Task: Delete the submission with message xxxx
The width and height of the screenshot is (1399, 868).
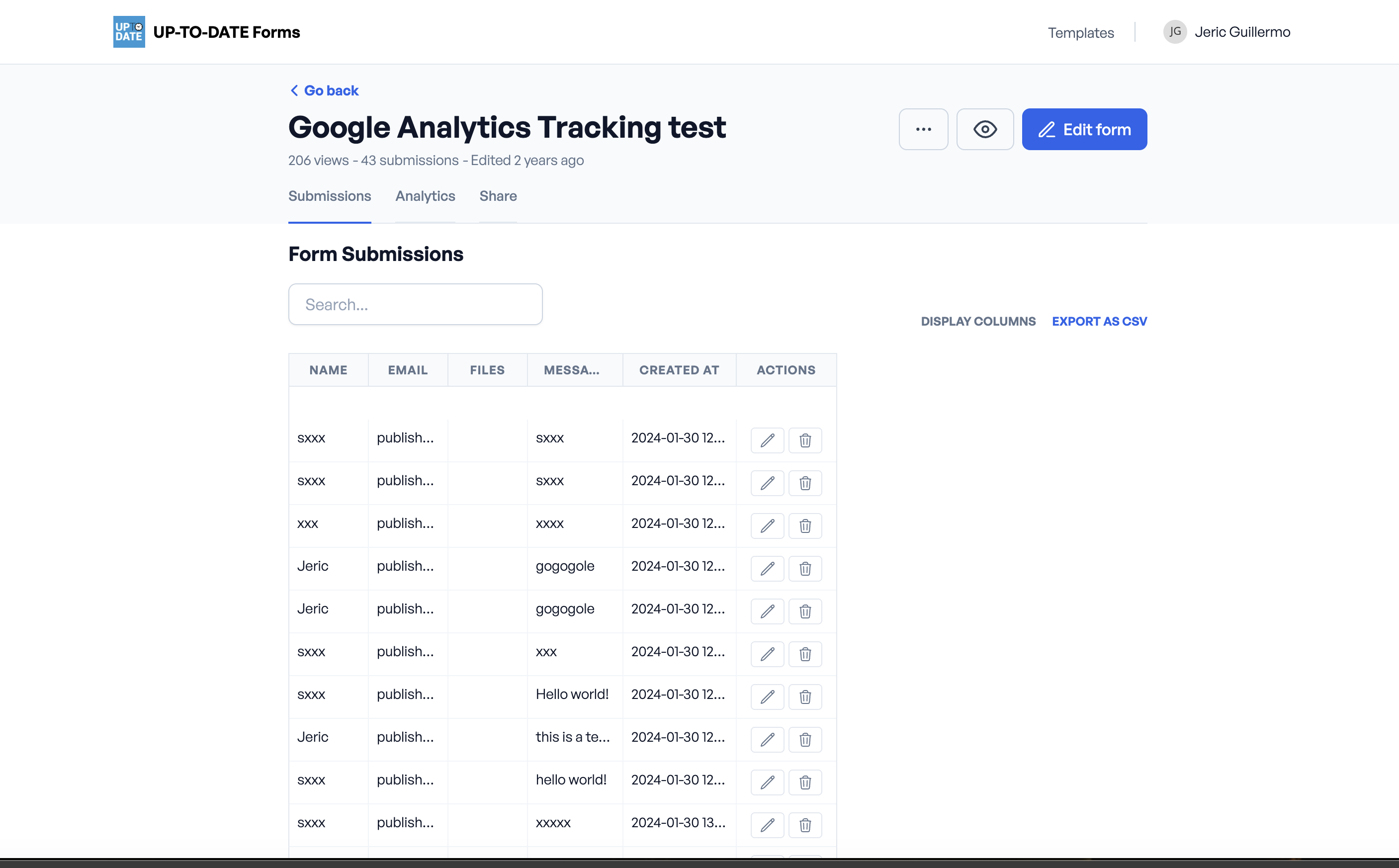Action: point(805,526)
